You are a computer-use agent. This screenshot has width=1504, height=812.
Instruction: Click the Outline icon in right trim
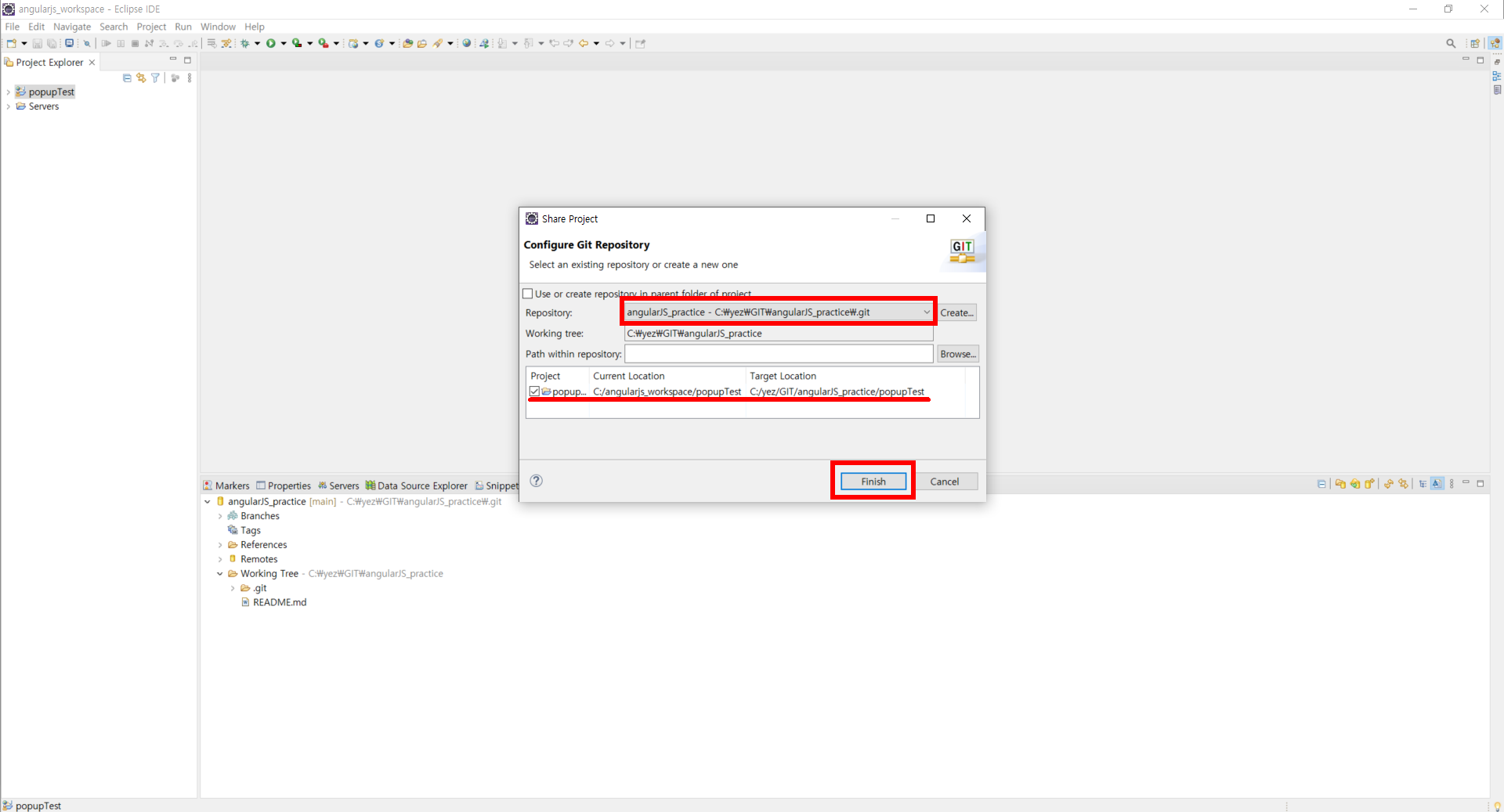tap(1497, 76)
